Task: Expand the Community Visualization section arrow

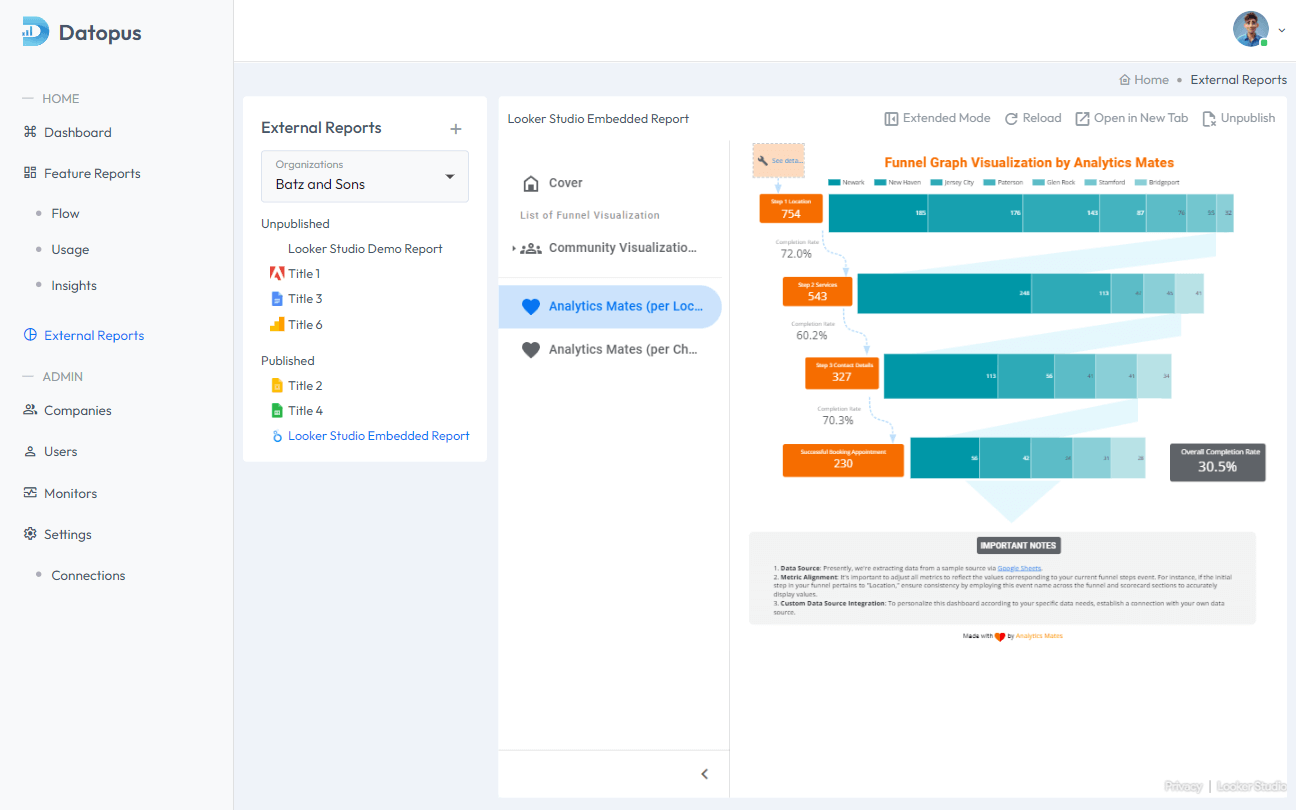Action: coord(513,248)
